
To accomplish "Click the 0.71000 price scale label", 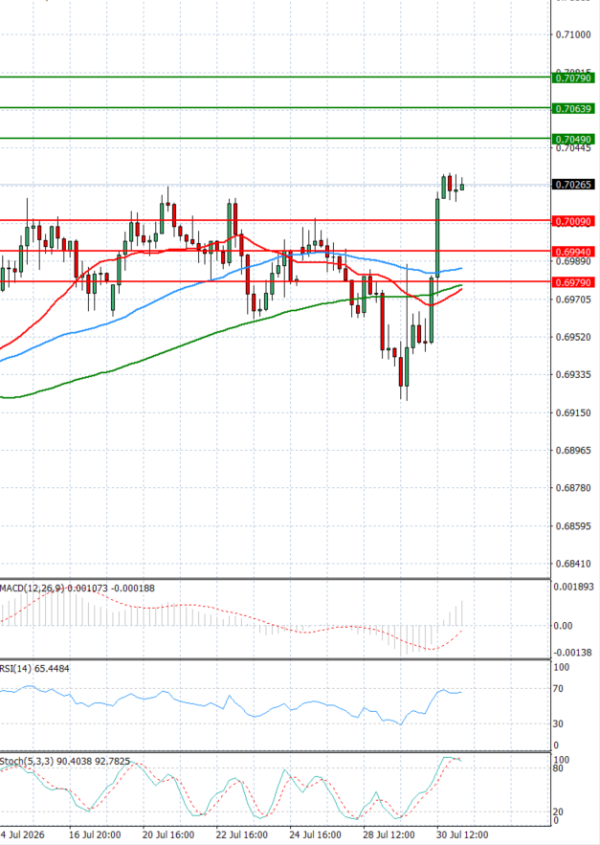I will pyautogui.click(x=573, y=34).
